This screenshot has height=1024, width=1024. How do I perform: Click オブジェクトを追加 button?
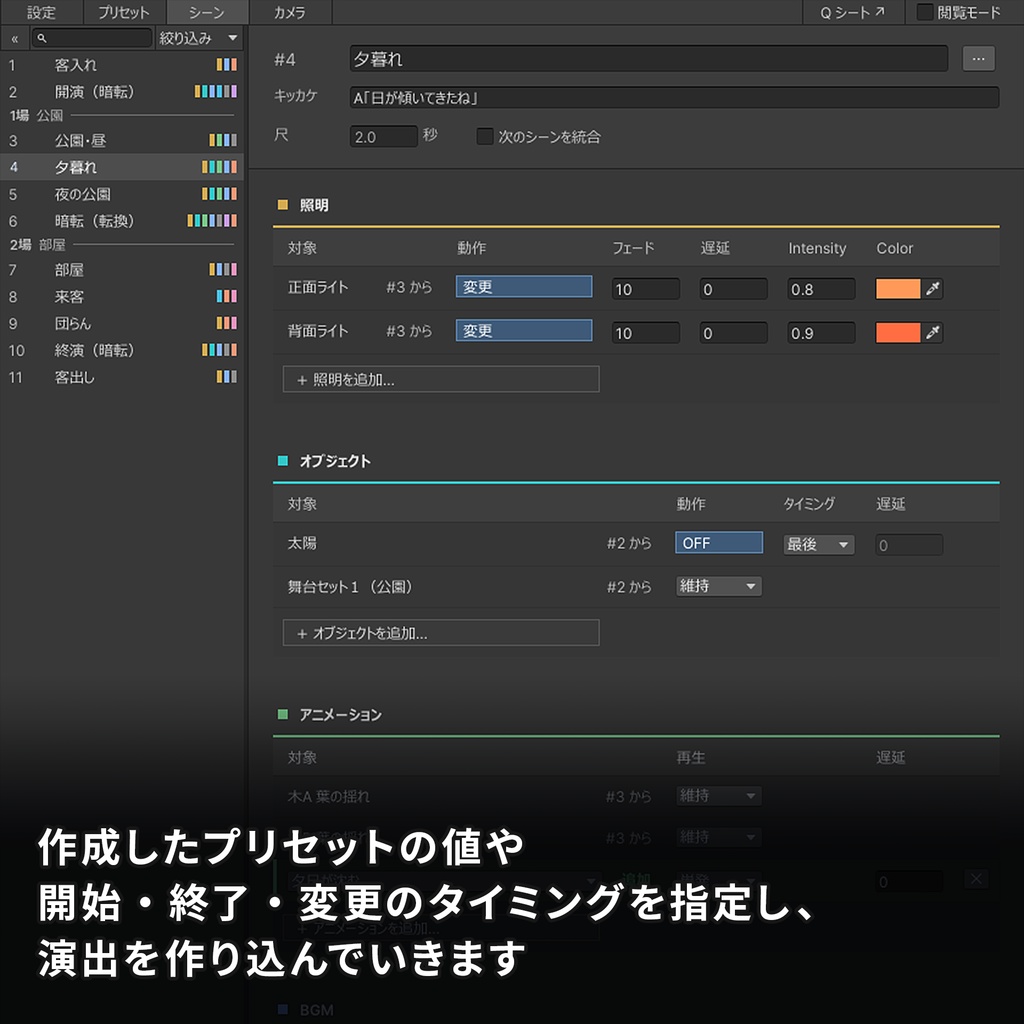pos(441,633)
